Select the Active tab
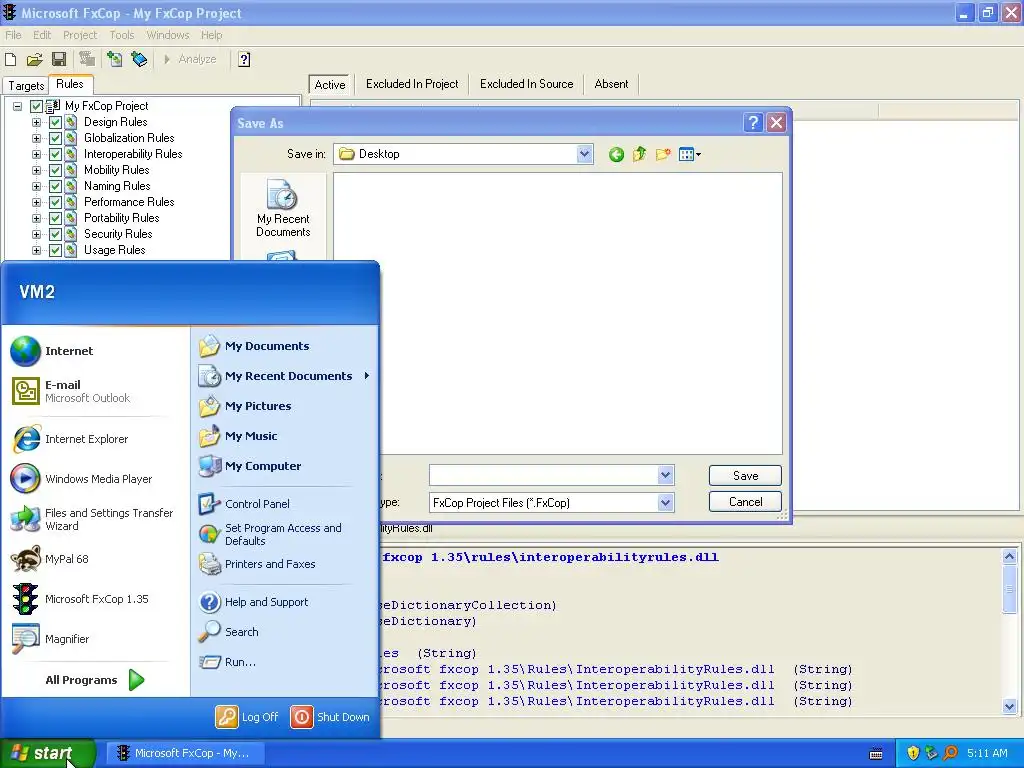The image size is (1024, 768). [330, 84]
